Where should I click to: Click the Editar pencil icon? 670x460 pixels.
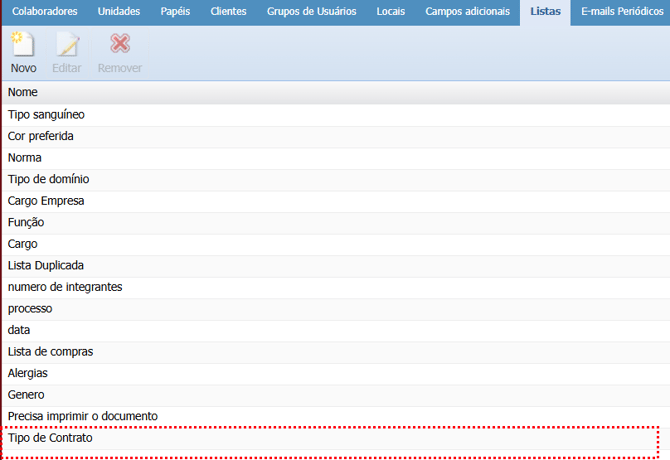click(67, 45)
